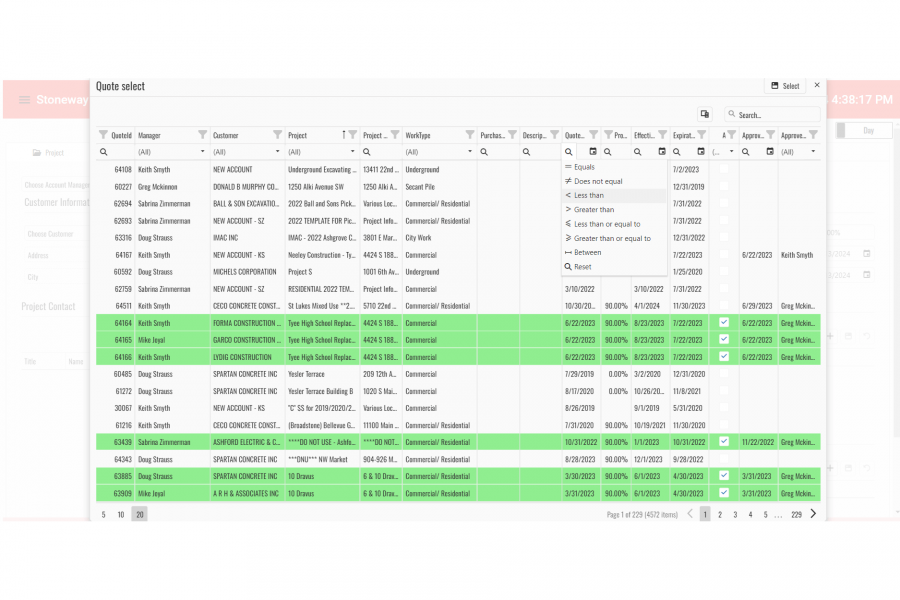900x600 pixels.
Task: Click filter operator magnifier in Purchas... column
Action: (484, 152)
